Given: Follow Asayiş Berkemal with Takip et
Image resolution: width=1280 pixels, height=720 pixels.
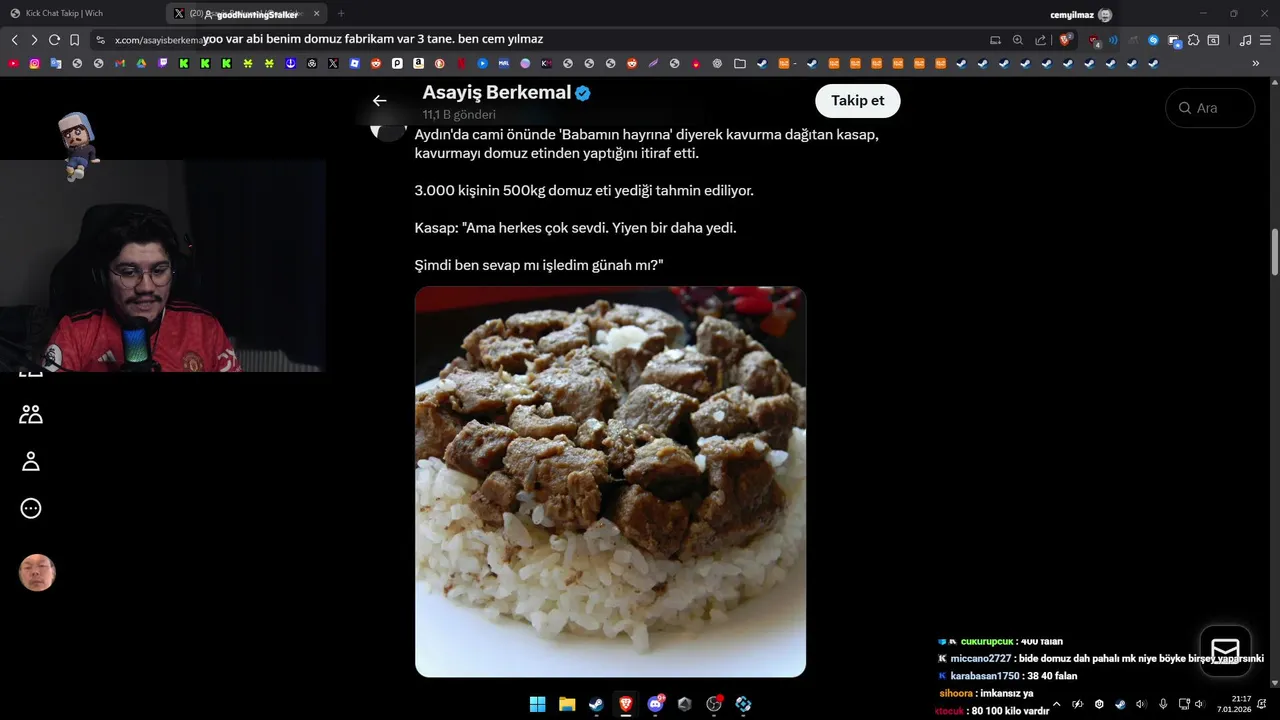Looking at the screenshot, I should [858, 101].
